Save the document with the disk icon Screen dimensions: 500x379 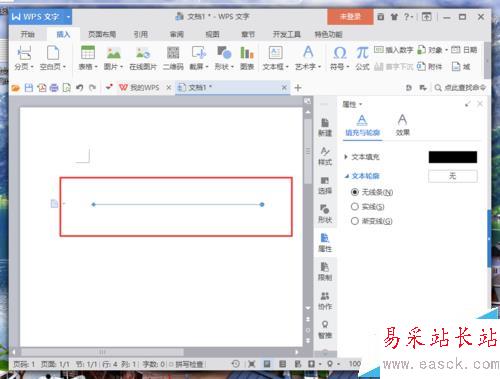[x=29, y=88]
